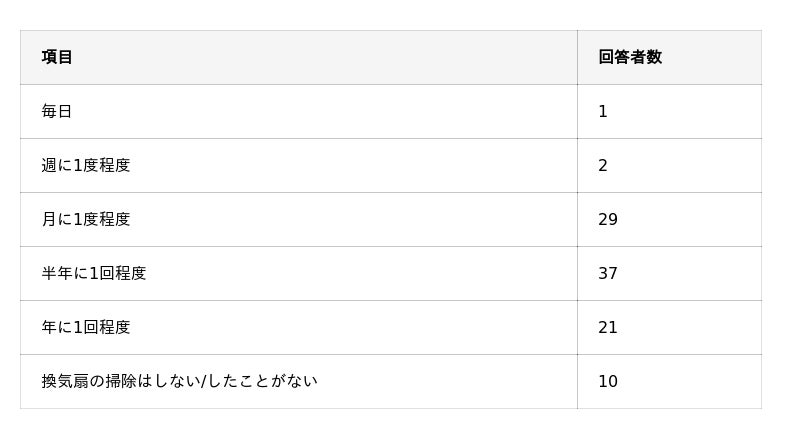Click the '半' character in '半年に1回程度'
Viewport: 800px width, 439px height.
pos(49,273)
